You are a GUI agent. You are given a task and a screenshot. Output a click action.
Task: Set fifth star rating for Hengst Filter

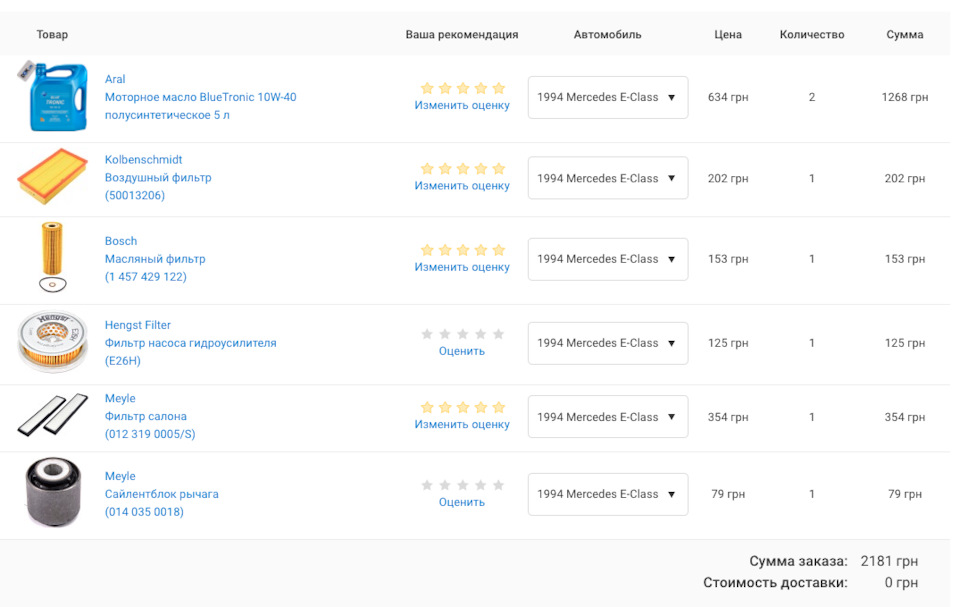click(498, 334)
